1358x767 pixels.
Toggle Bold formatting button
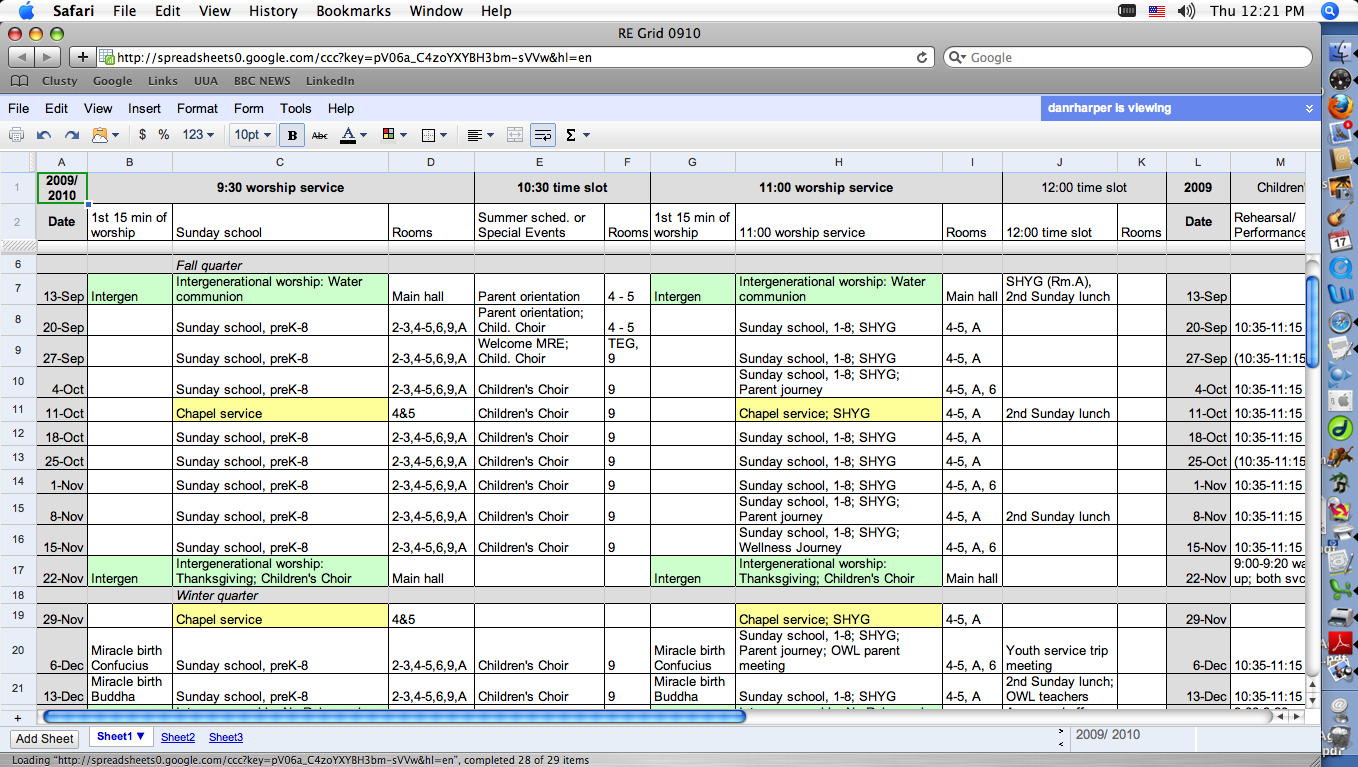pos(292,135)
